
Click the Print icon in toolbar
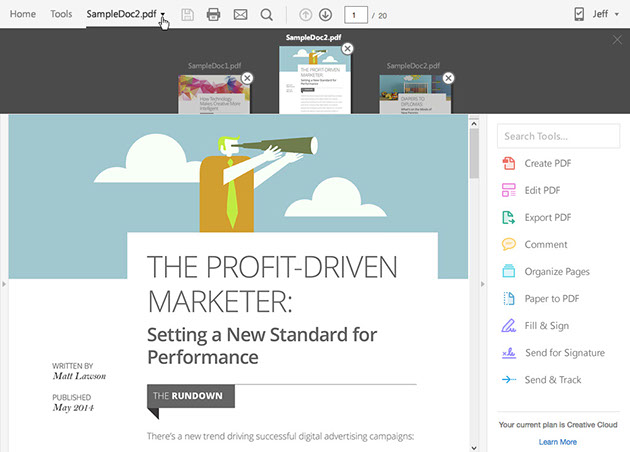[213, 15]
